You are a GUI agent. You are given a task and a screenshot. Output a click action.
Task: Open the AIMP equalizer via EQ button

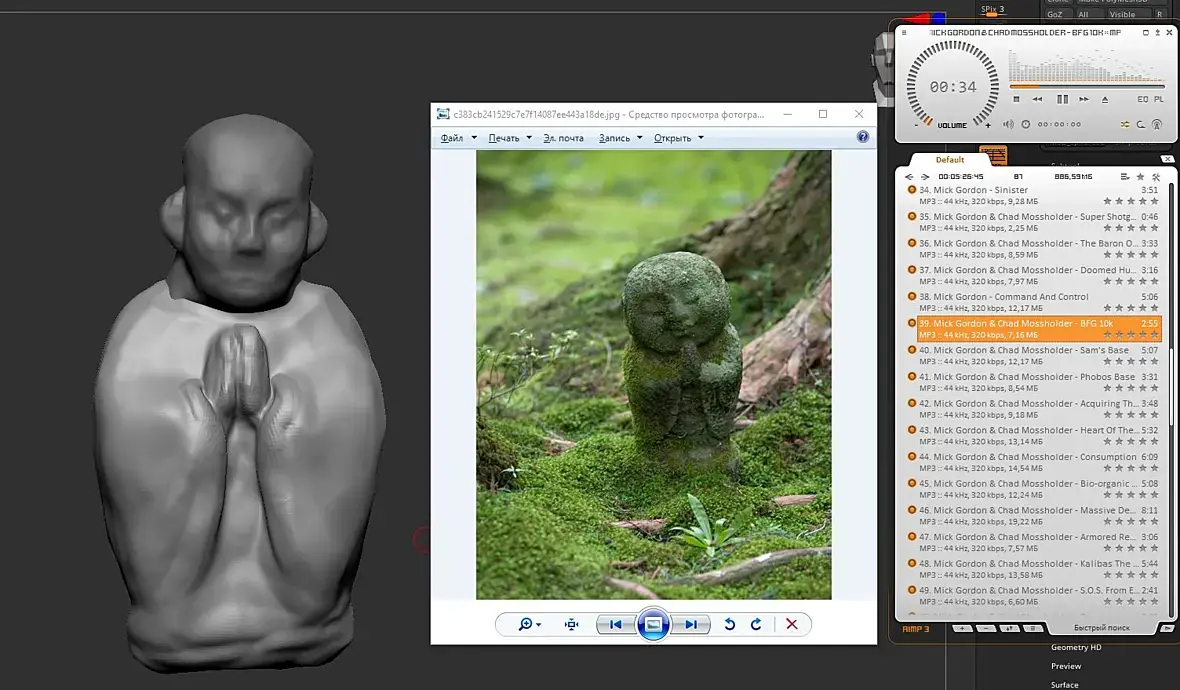[x=1142, y=99]
